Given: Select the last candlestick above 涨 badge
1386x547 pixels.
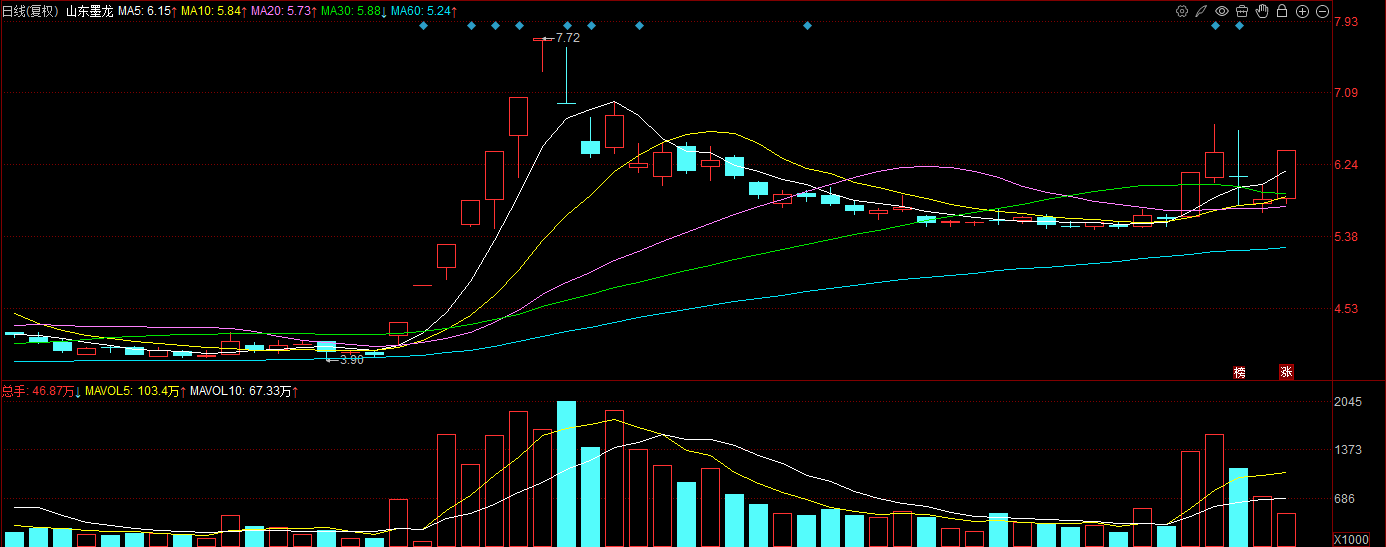Looking at the screenshot, I should coord(1287,174).
